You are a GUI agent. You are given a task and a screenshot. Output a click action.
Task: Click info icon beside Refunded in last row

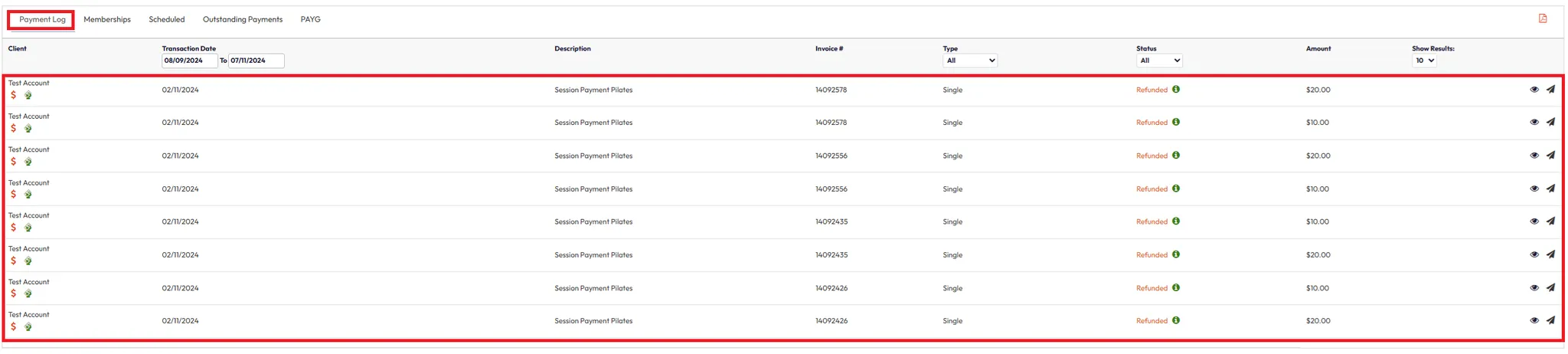pos(1176,320)
